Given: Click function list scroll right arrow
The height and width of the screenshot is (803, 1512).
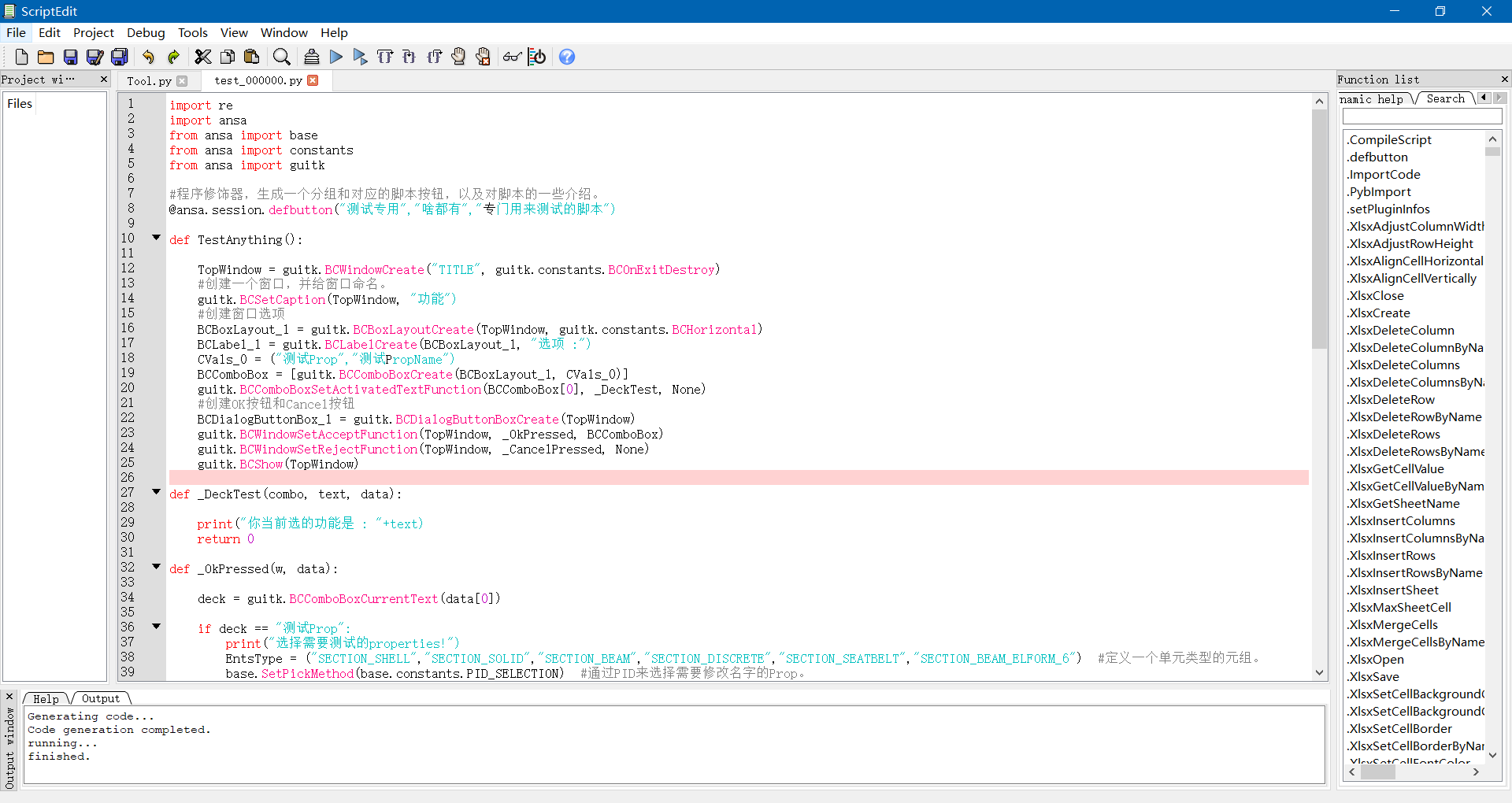Looking at the screenshot, I should (x=1476, y=772).
